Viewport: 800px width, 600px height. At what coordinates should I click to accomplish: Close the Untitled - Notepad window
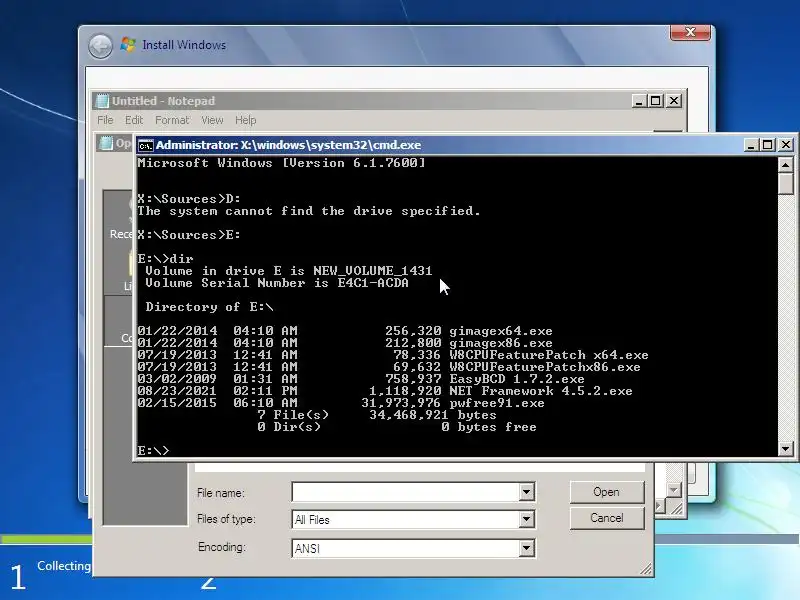[x=674, y=101]
